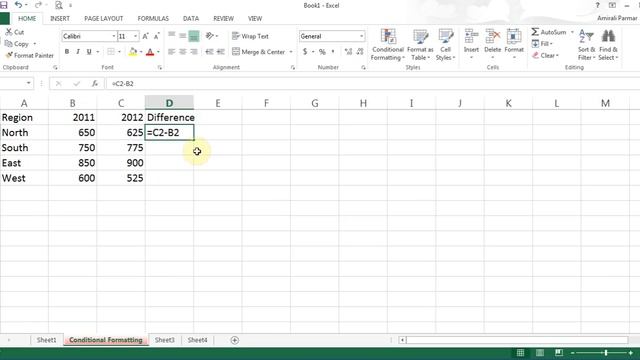The height and width of the screenshot is (360, 640).
Task: Click Merge & Center button
Action: (258, 52)
